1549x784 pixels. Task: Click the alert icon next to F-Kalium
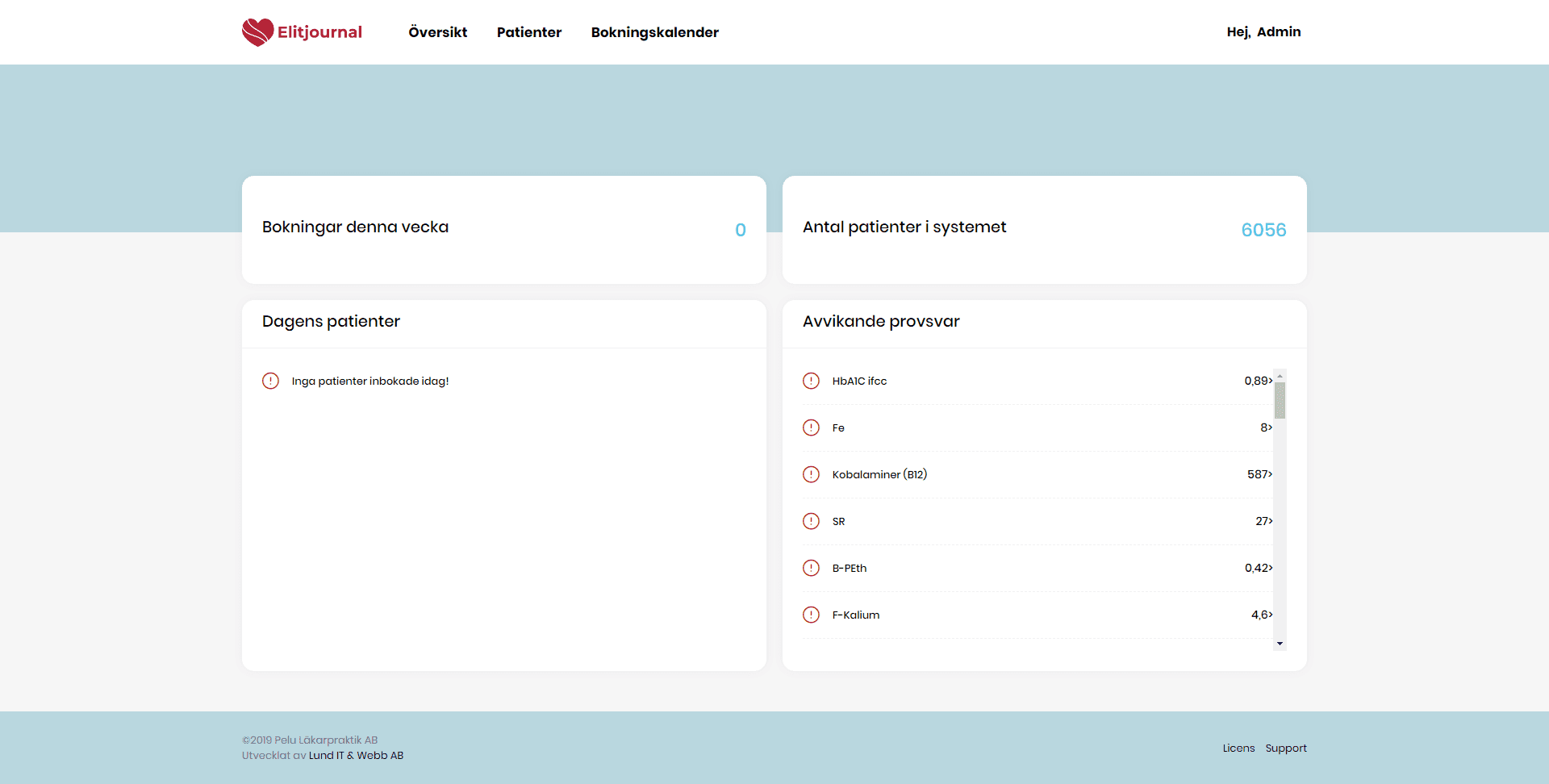[811, 615]
